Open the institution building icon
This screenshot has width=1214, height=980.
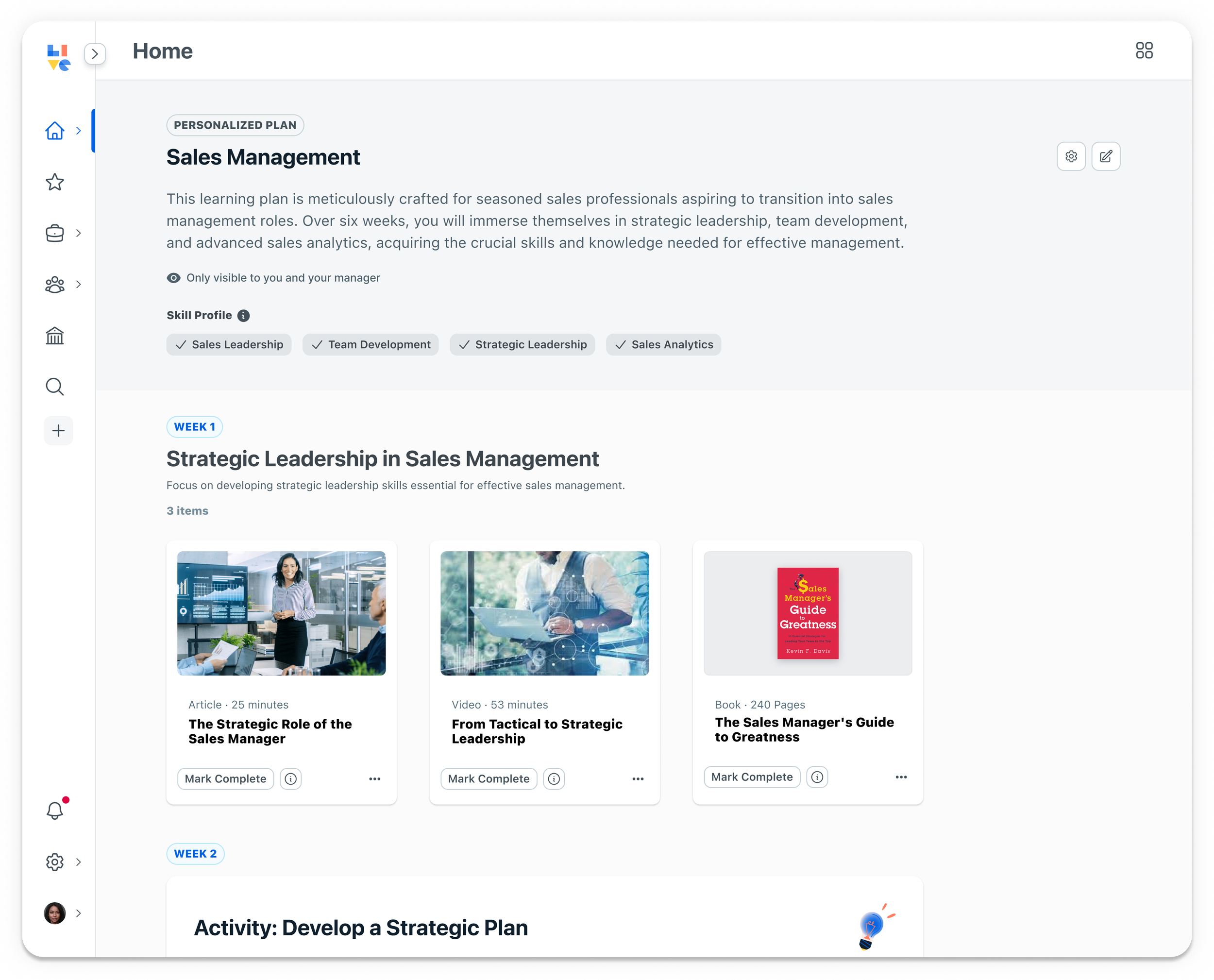click(x=55, y=336)
